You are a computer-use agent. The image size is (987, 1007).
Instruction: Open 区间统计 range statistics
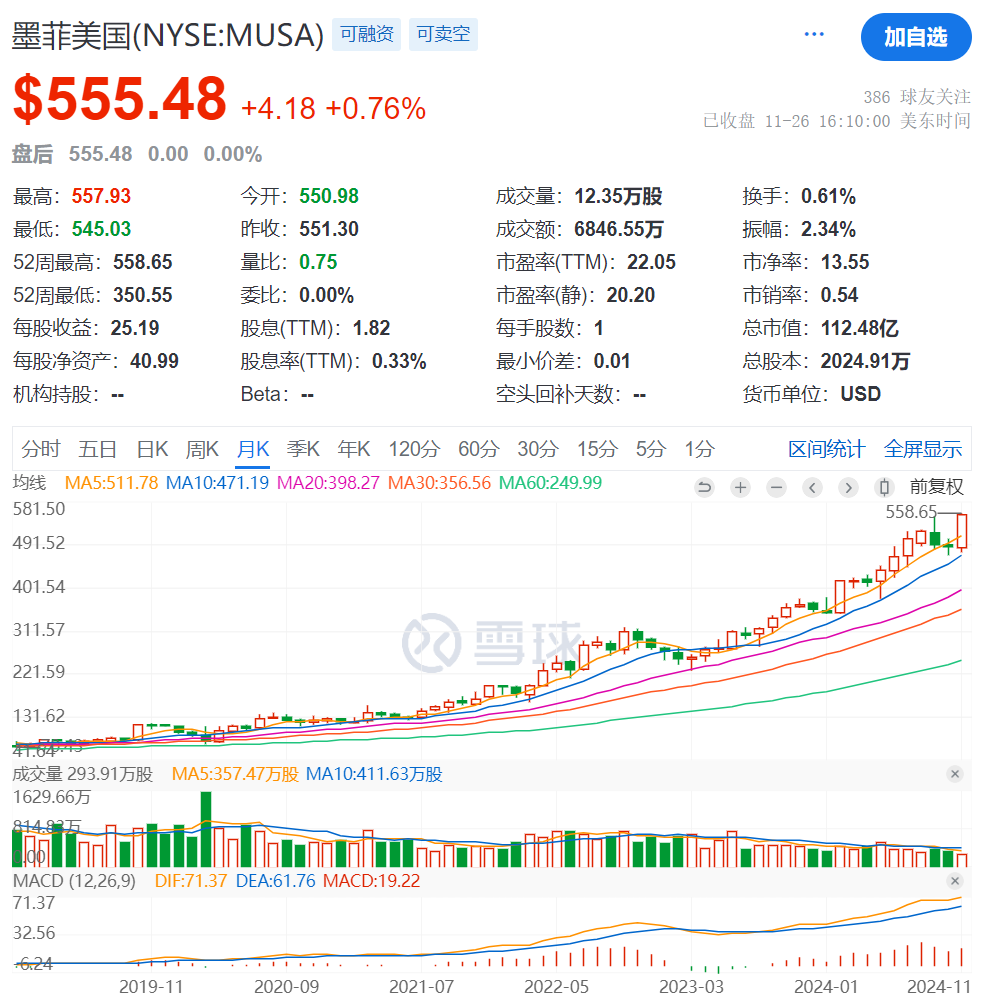826,449
